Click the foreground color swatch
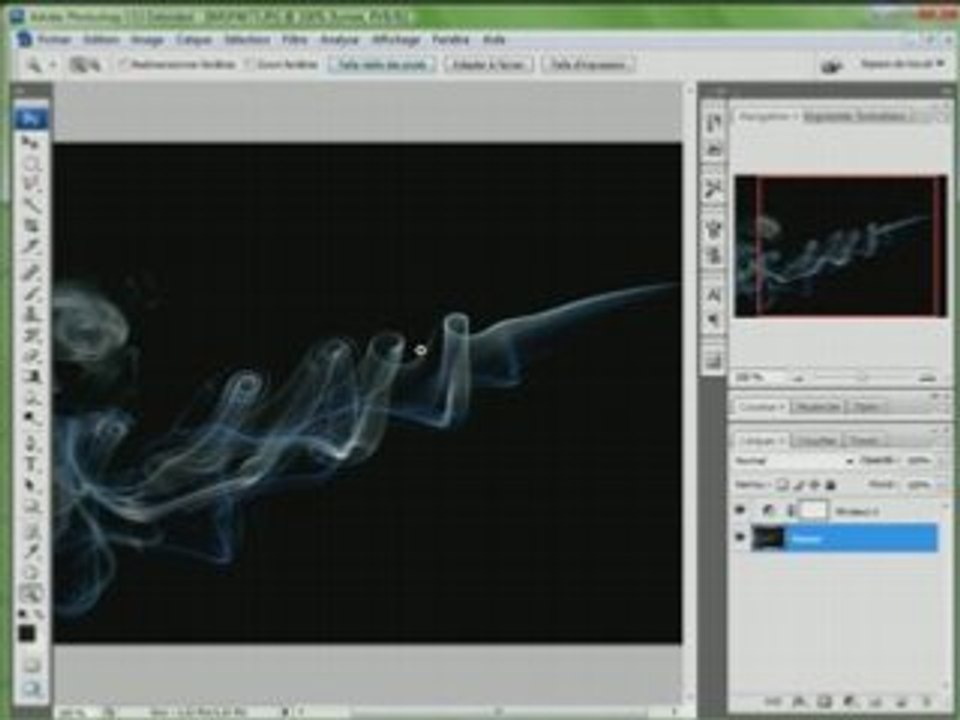This screenshot has width=960, height=720. click(x=26, y=634)
